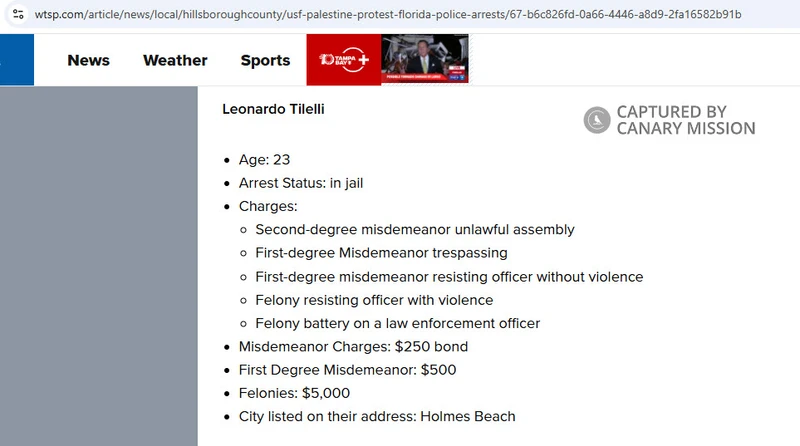The width and height of the screenshot is (800, 446).
Task: Click the 'Age: 23' list item
Action: [x=264, y=160]
